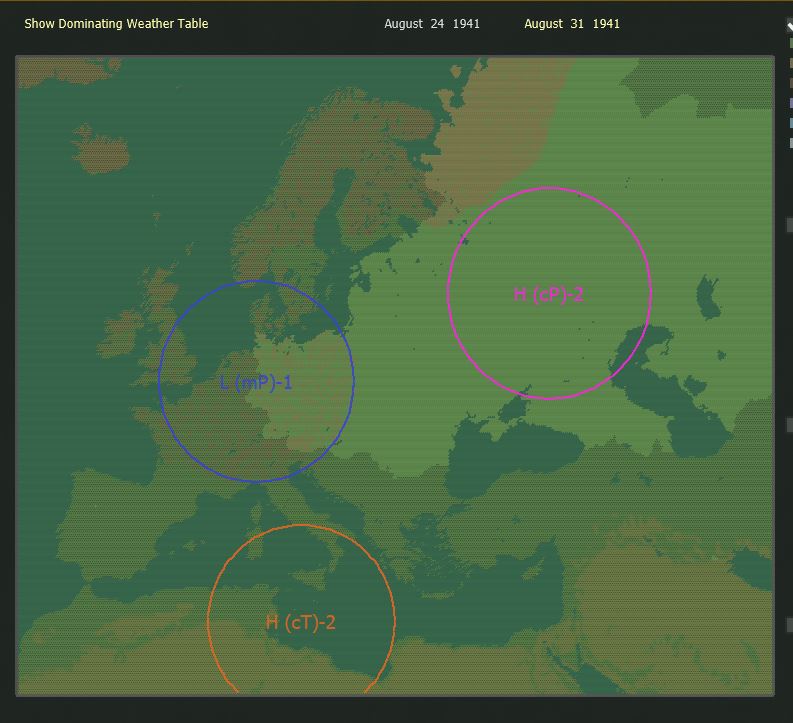Click Iceland on the weather map
This screenshot has height=723, width=793.
101,149
